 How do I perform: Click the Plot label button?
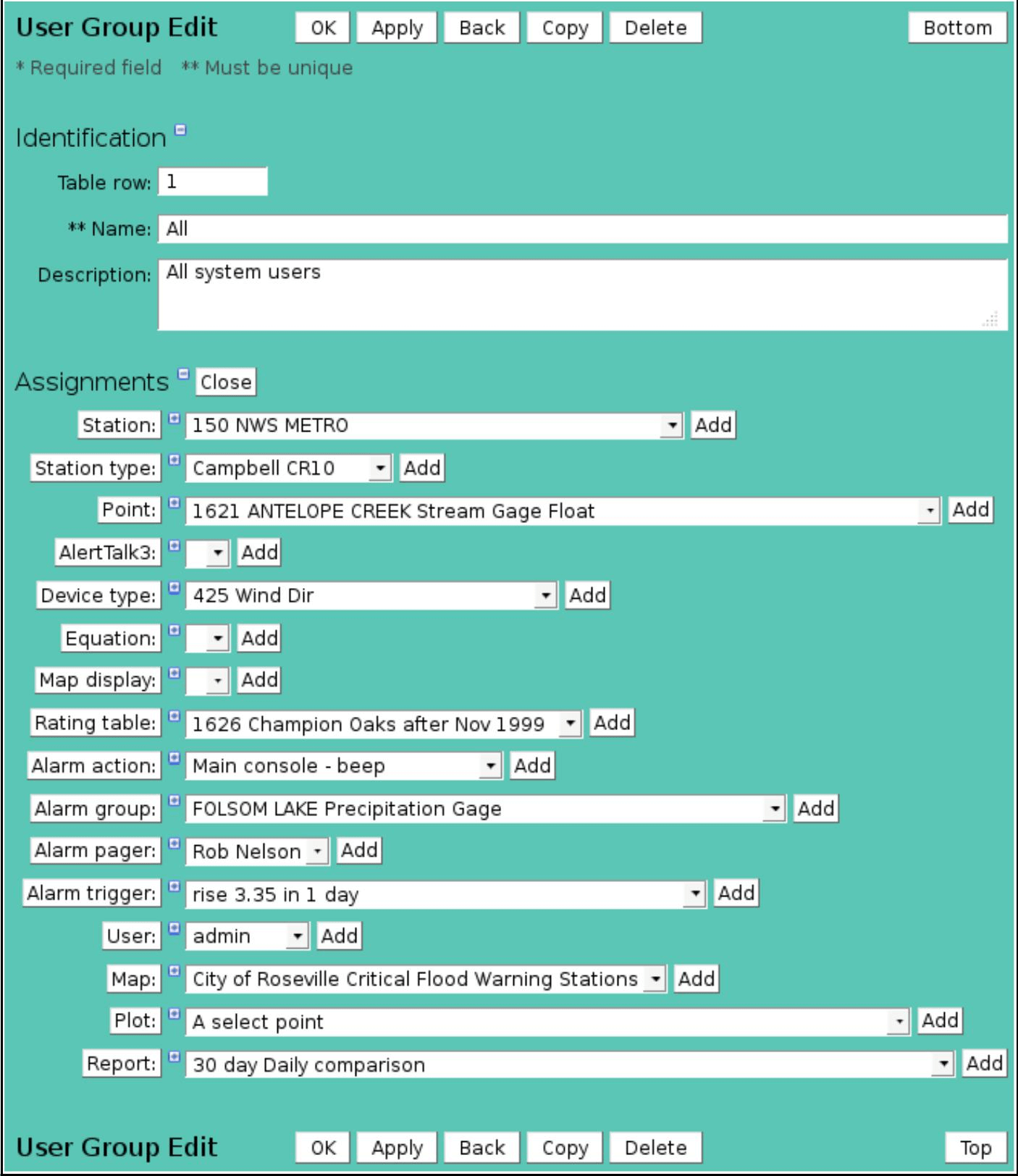coord(135,1021)
